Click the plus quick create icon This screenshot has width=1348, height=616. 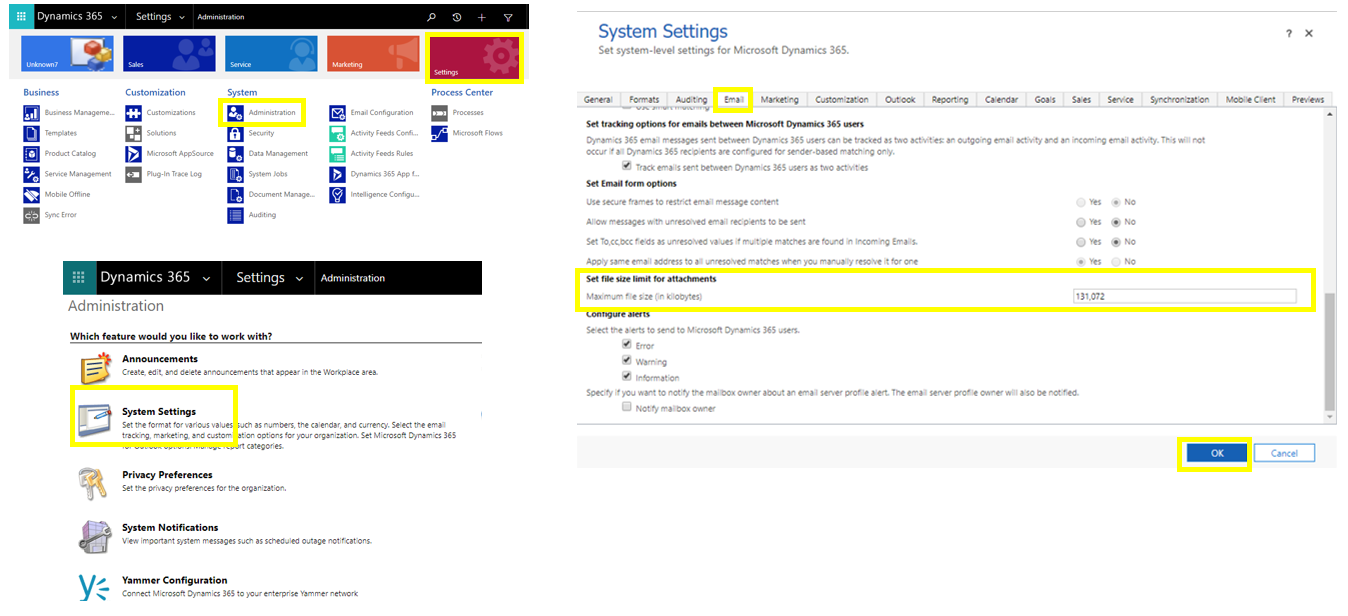[482, 17]
